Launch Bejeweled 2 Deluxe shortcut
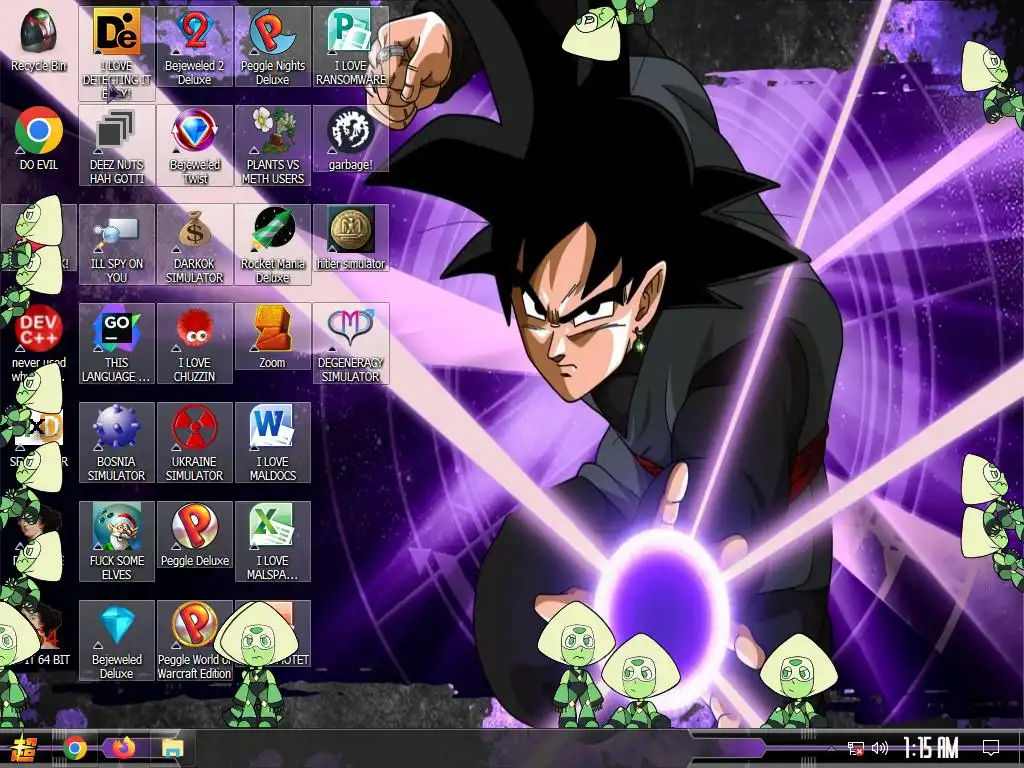The height and width of the screenshot is (768, 1024). click(x=195, y=46)
